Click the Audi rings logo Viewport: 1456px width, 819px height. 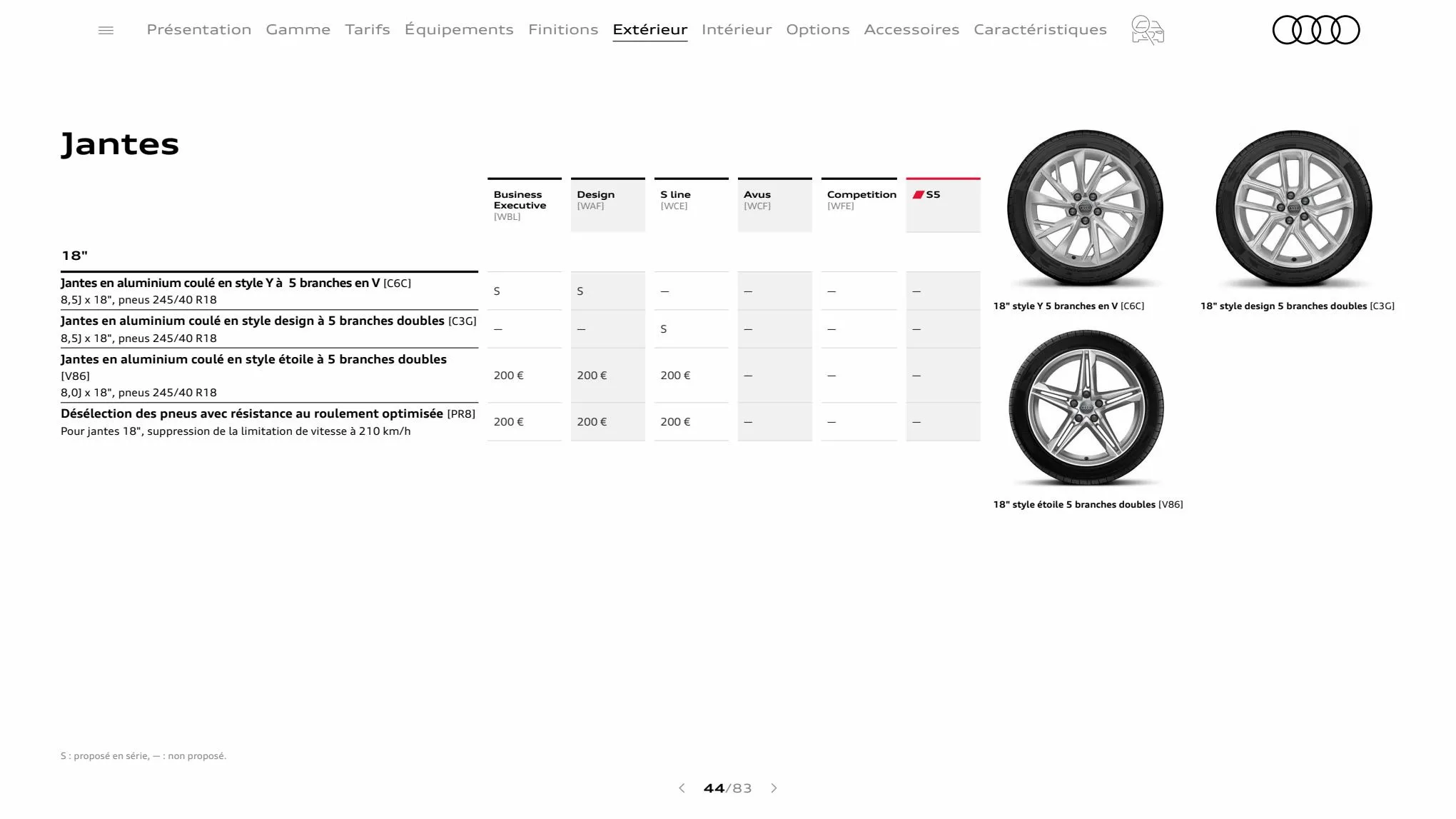point(1316,30)
